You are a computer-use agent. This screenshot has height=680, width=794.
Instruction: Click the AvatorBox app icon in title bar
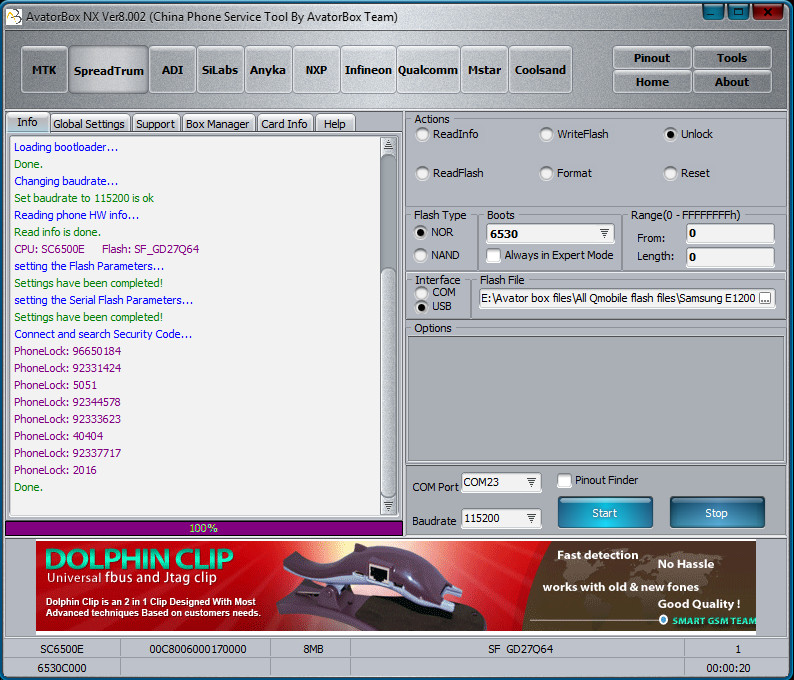(14, 17)
